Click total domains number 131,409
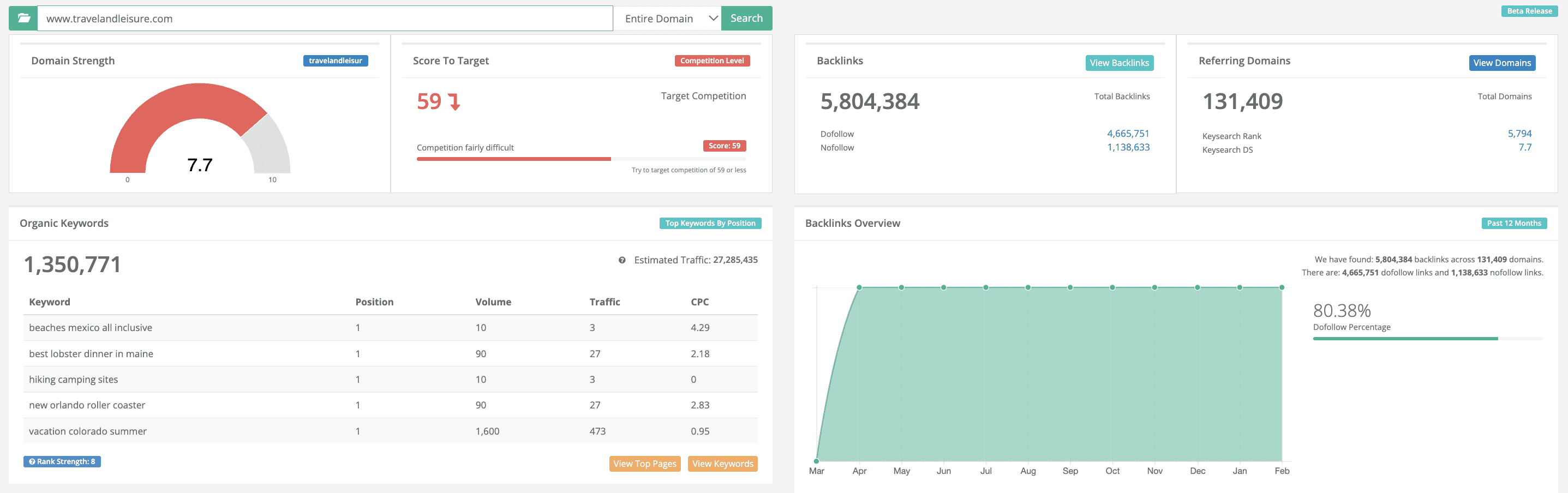 point(1242,101)
